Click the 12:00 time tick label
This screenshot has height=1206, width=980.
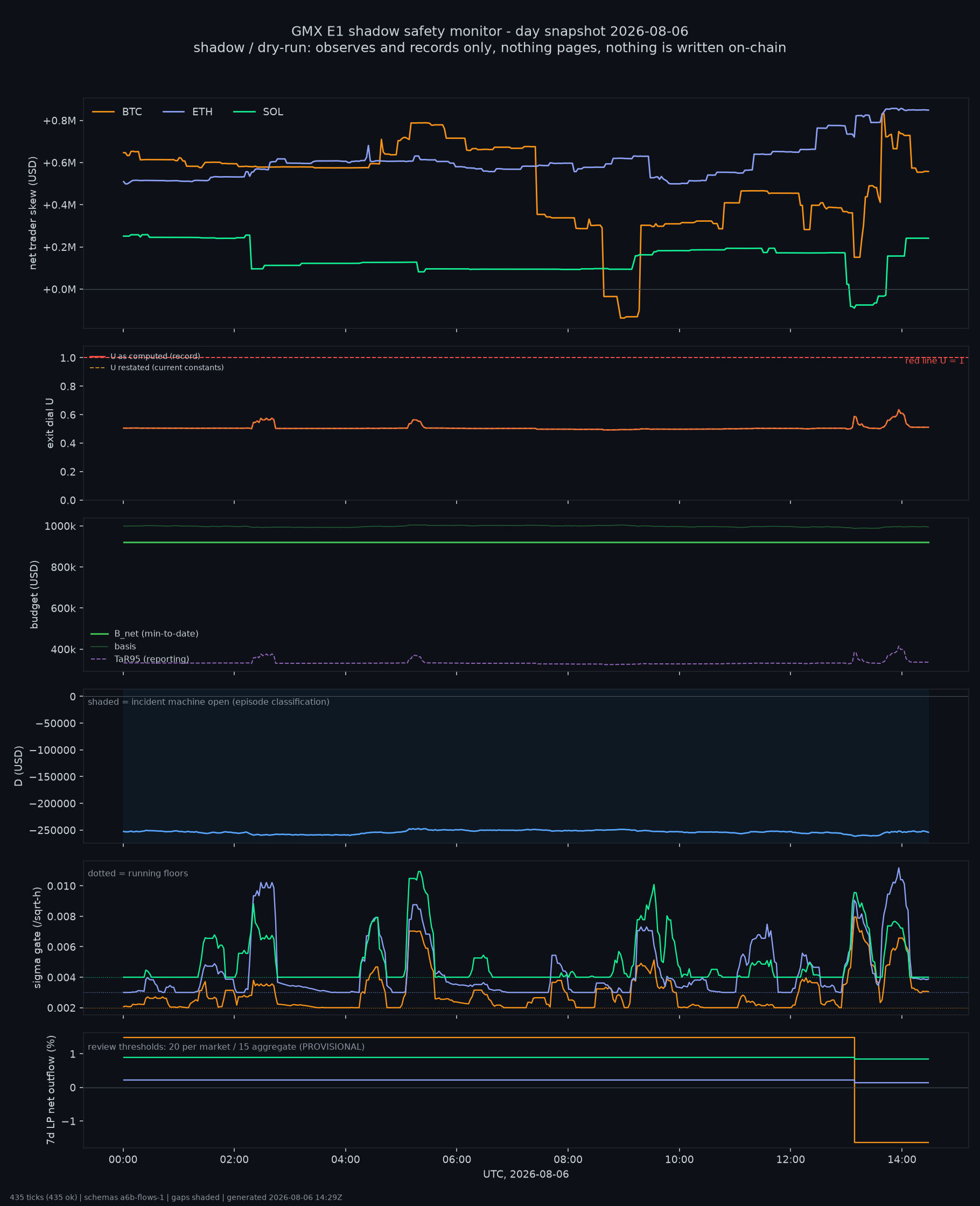click(790, 1160)
